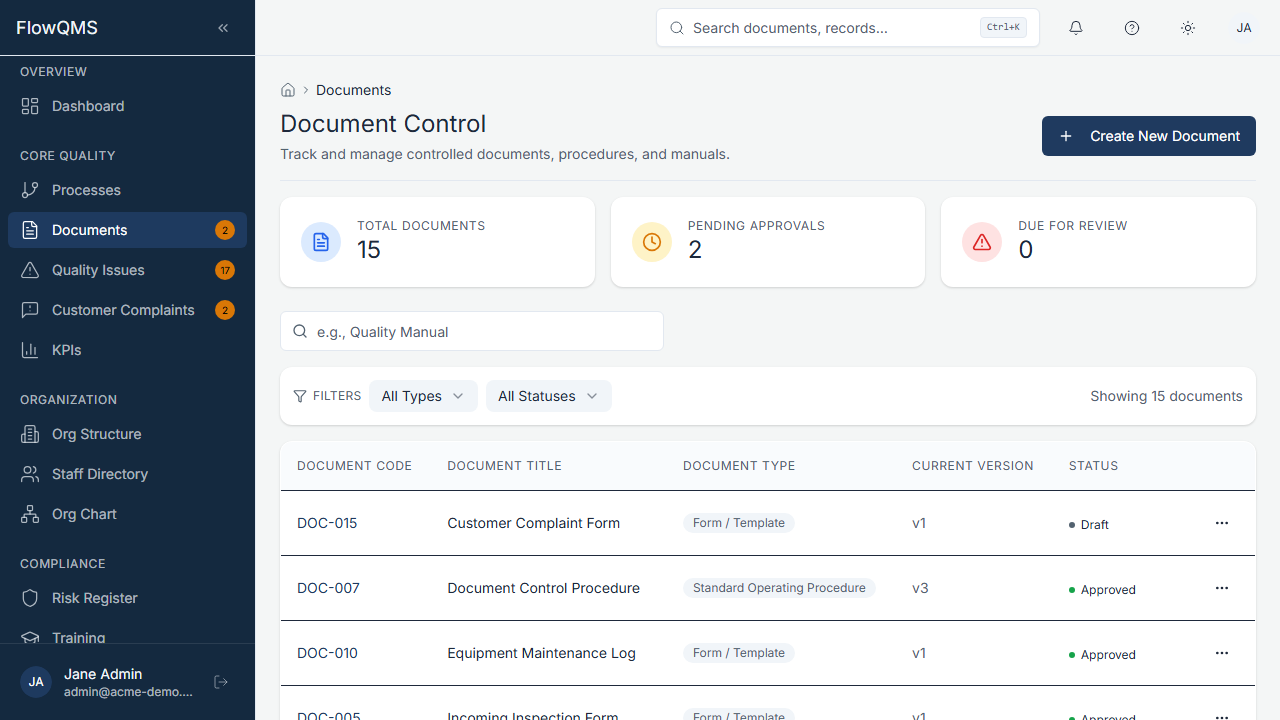Expand the All Types filter dropdown
1280x720 pixels.
[423, 396]
